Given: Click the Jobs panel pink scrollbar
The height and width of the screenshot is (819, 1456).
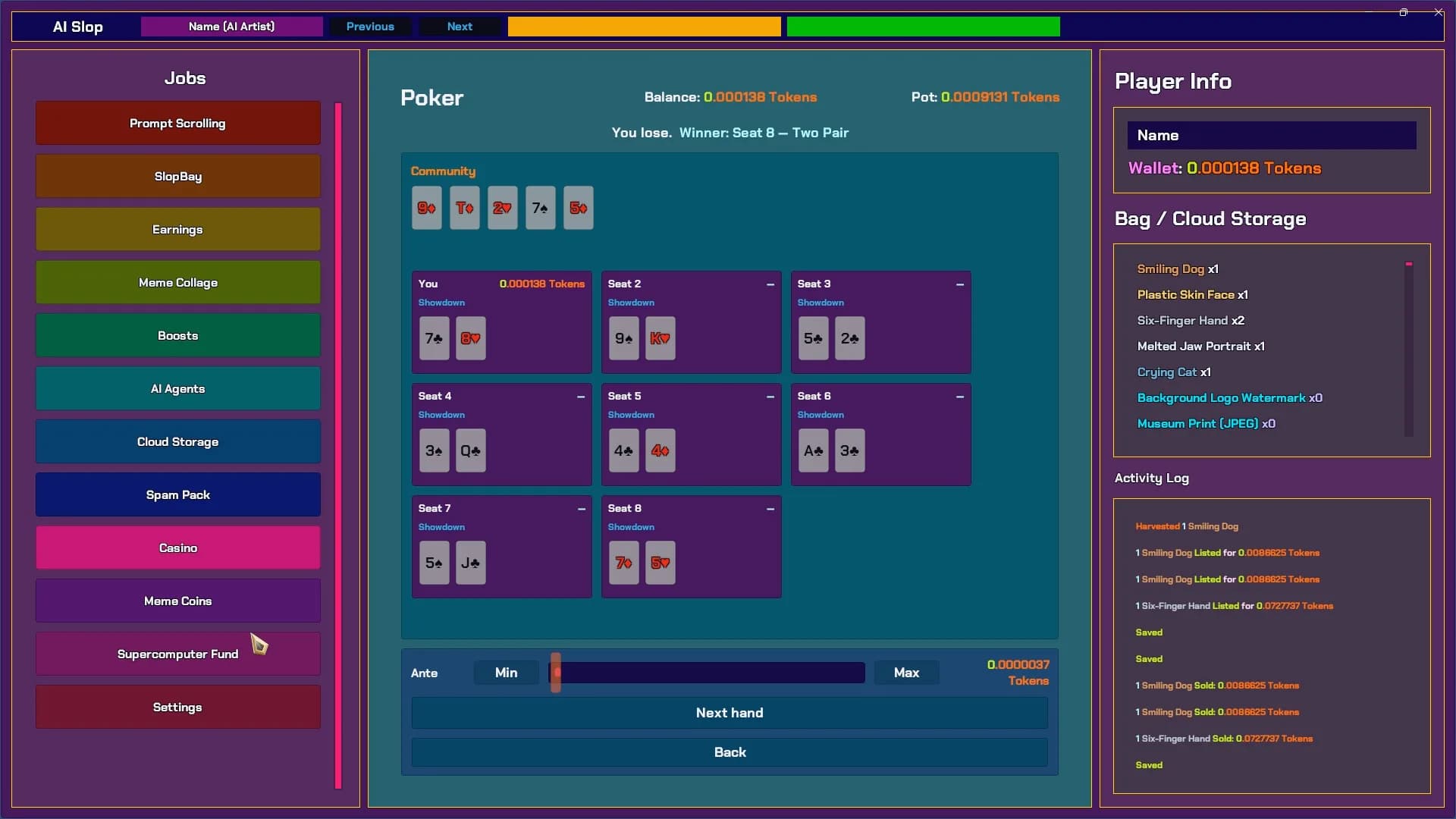Looking at the screenshot, I should pos(338,446).
